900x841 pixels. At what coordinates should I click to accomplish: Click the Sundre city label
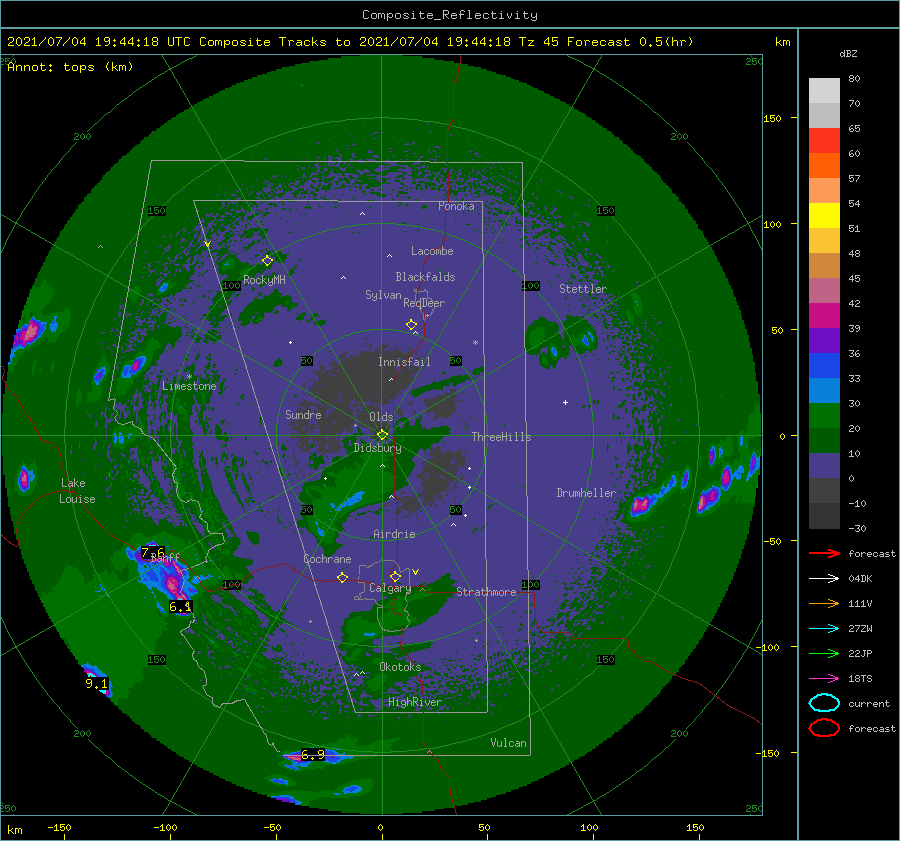(x=303, y=414)
